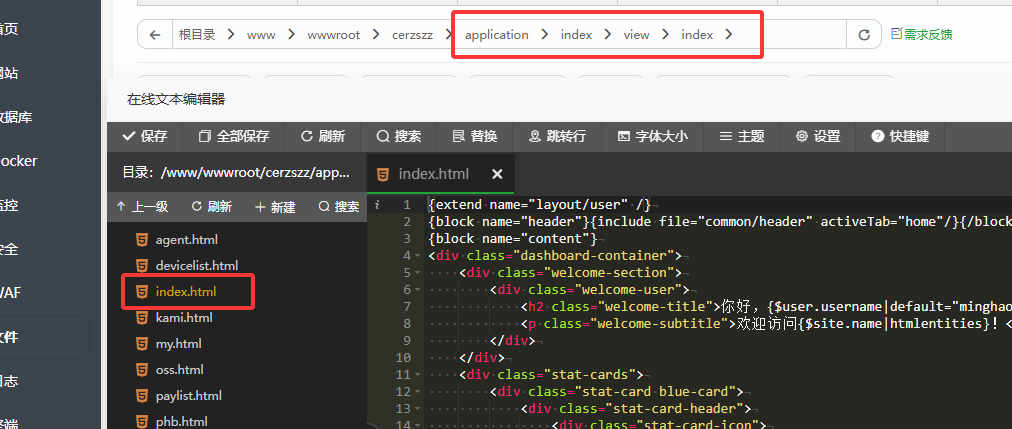Save the file with 保存 toolbar button
This screenshot has width=1012, height=429.
[x=144, y=136]
